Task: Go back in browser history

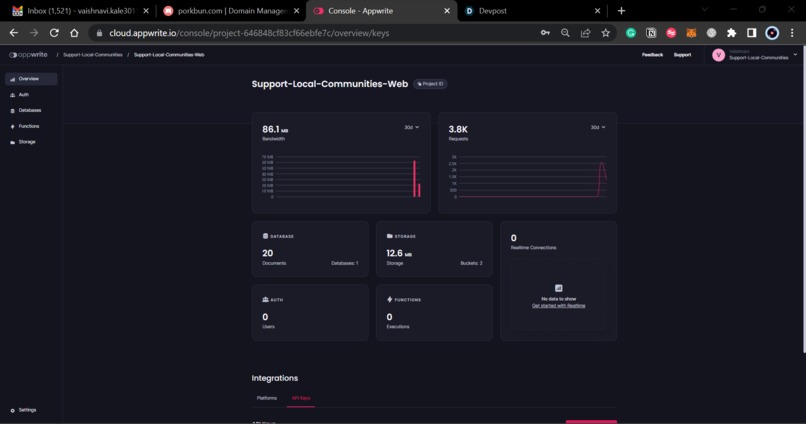Action: [14, 33]
